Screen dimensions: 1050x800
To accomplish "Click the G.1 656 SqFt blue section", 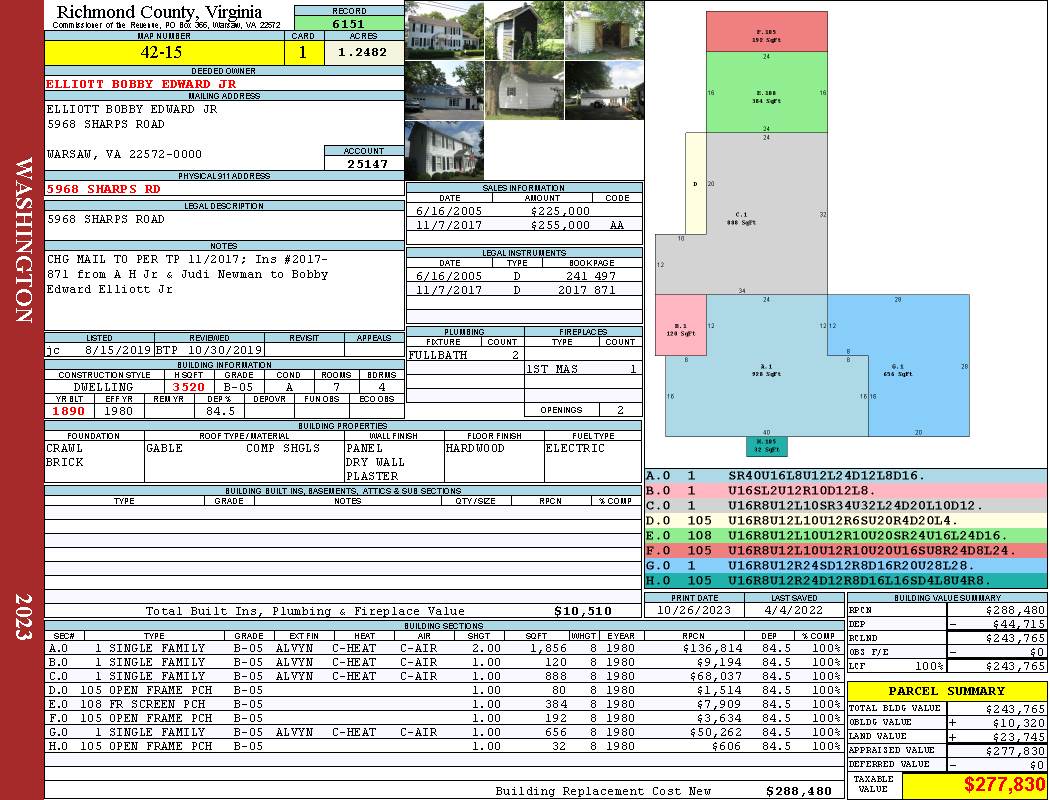I will pos(899,370).
